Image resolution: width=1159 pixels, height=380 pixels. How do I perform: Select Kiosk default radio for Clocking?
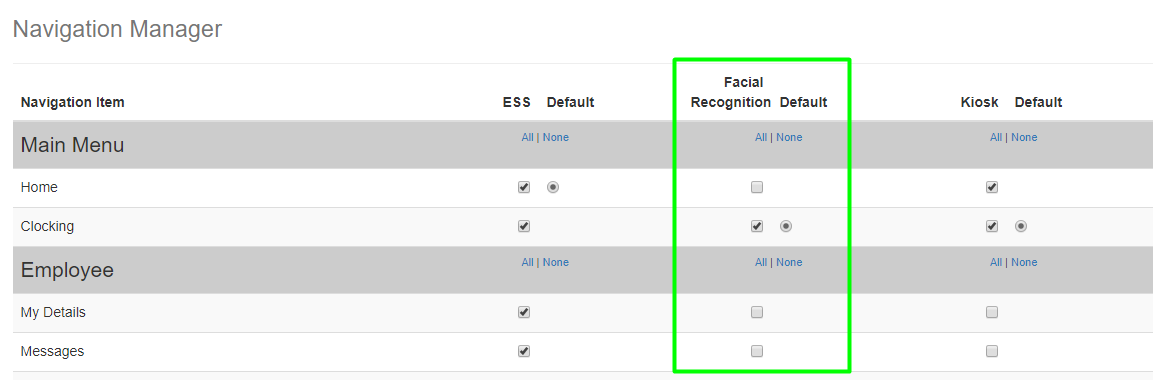(1021, 226)
